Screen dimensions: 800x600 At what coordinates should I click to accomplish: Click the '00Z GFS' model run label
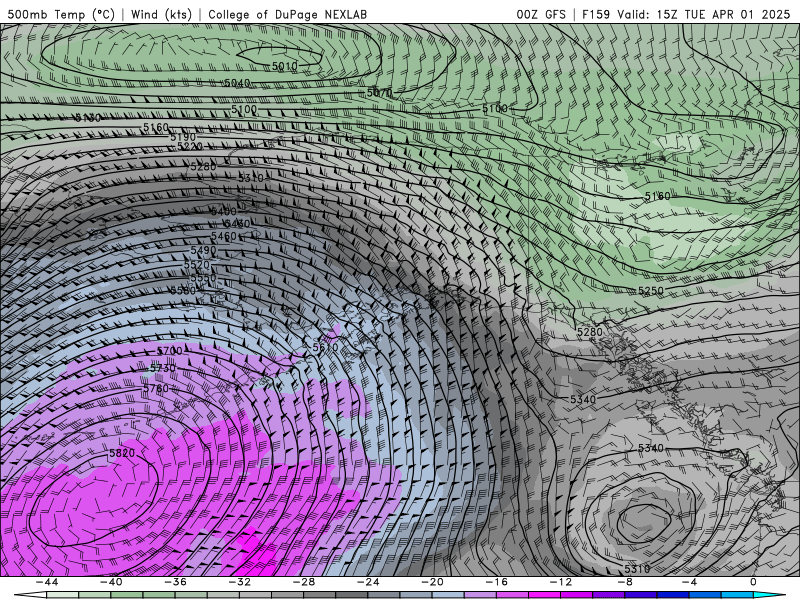click(541, 14)
